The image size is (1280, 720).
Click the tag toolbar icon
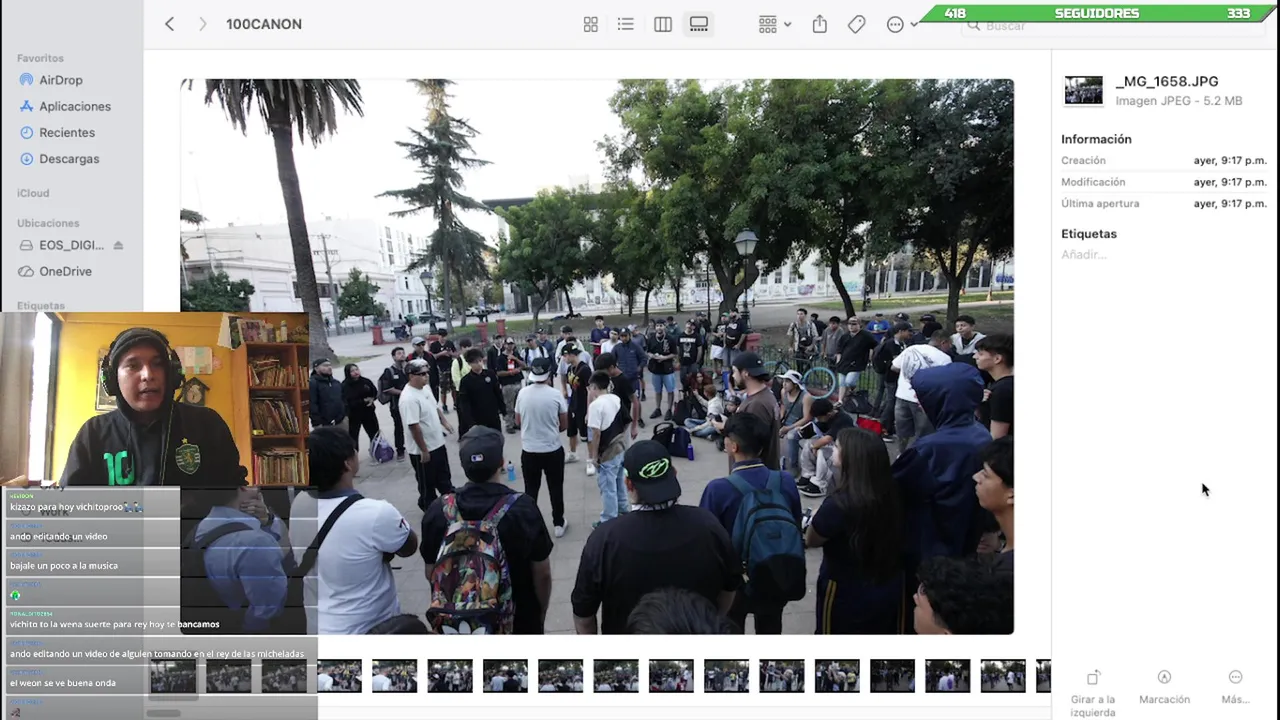(x=857, y=24)
